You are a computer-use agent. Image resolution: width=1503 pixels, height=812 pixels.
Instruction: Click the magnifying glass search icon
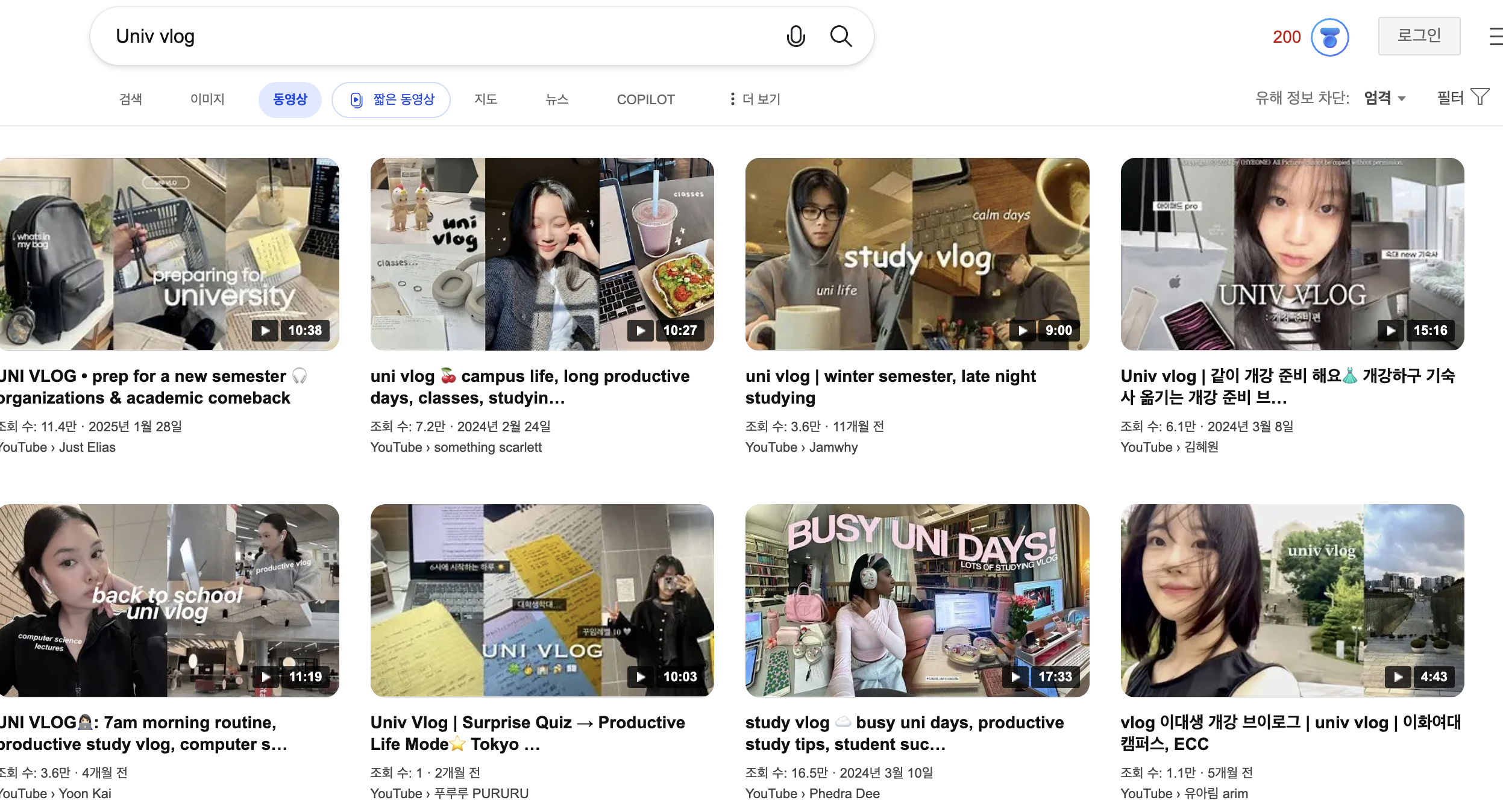pyautogui.click(x=841, y=37)
